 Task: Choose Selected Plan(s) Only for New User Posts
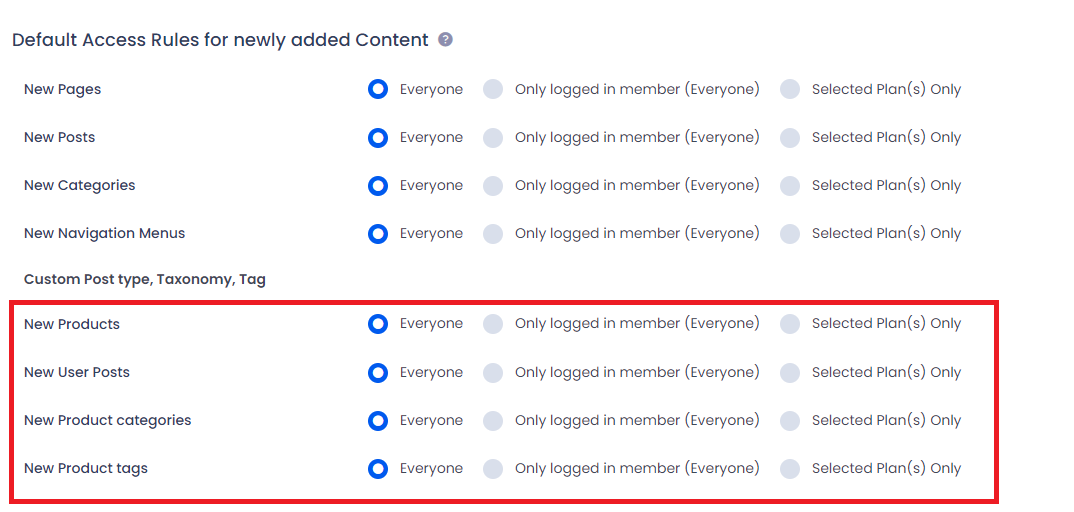point(790,372)
